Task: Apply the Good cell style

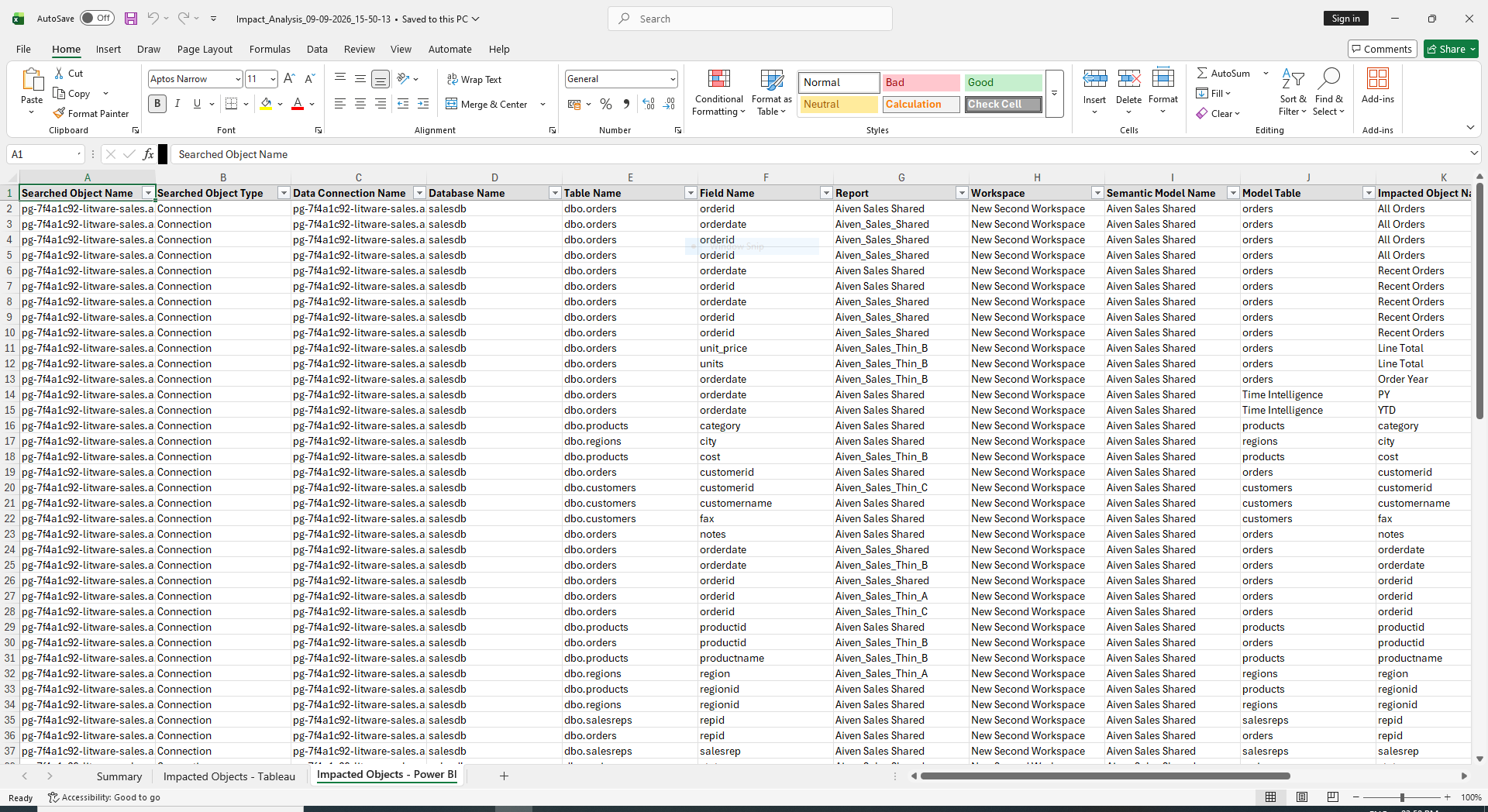Action: [1003, 82]
